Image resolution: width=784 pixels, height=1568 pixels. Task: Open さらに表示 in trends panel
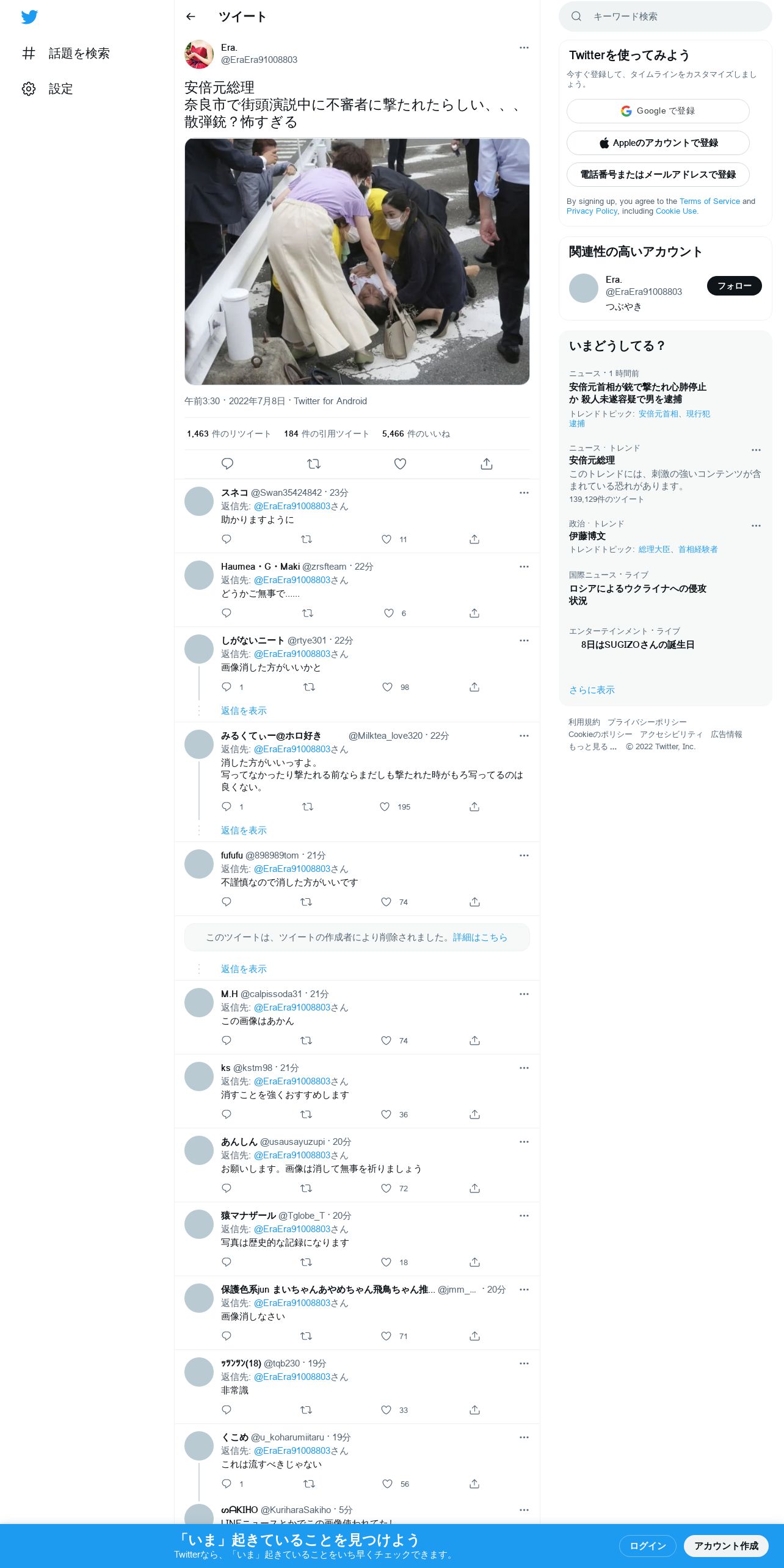(x=592, y=690)
